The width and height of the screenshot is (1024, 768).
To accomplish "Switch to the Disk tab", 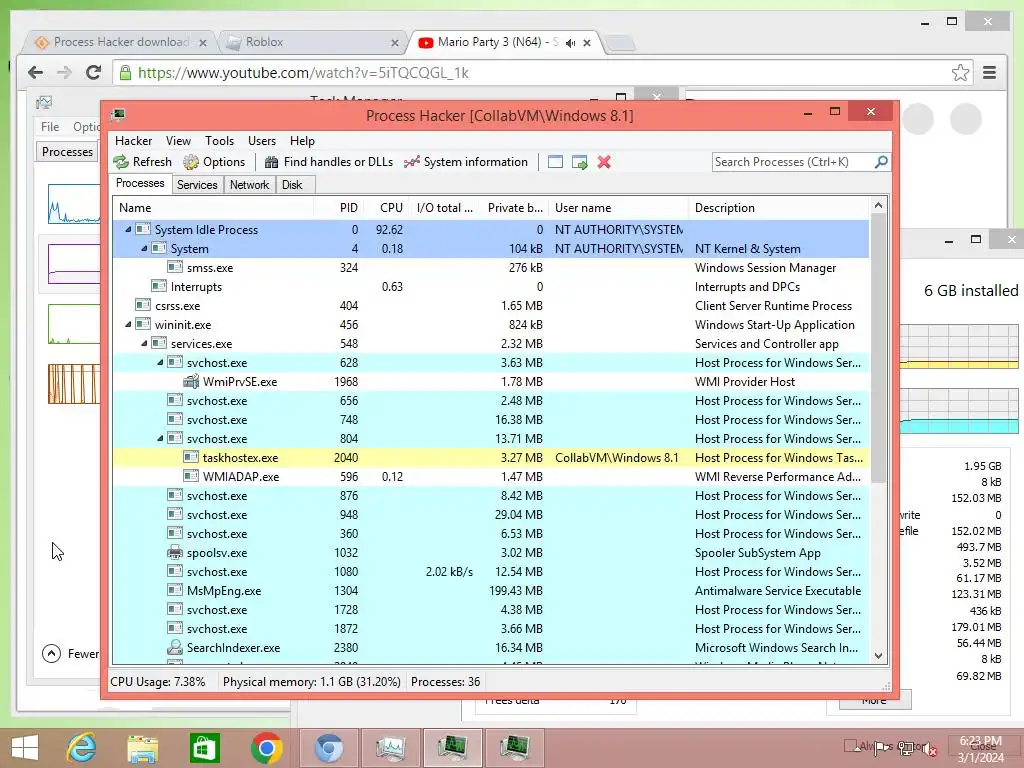I will tap(292, 185).
